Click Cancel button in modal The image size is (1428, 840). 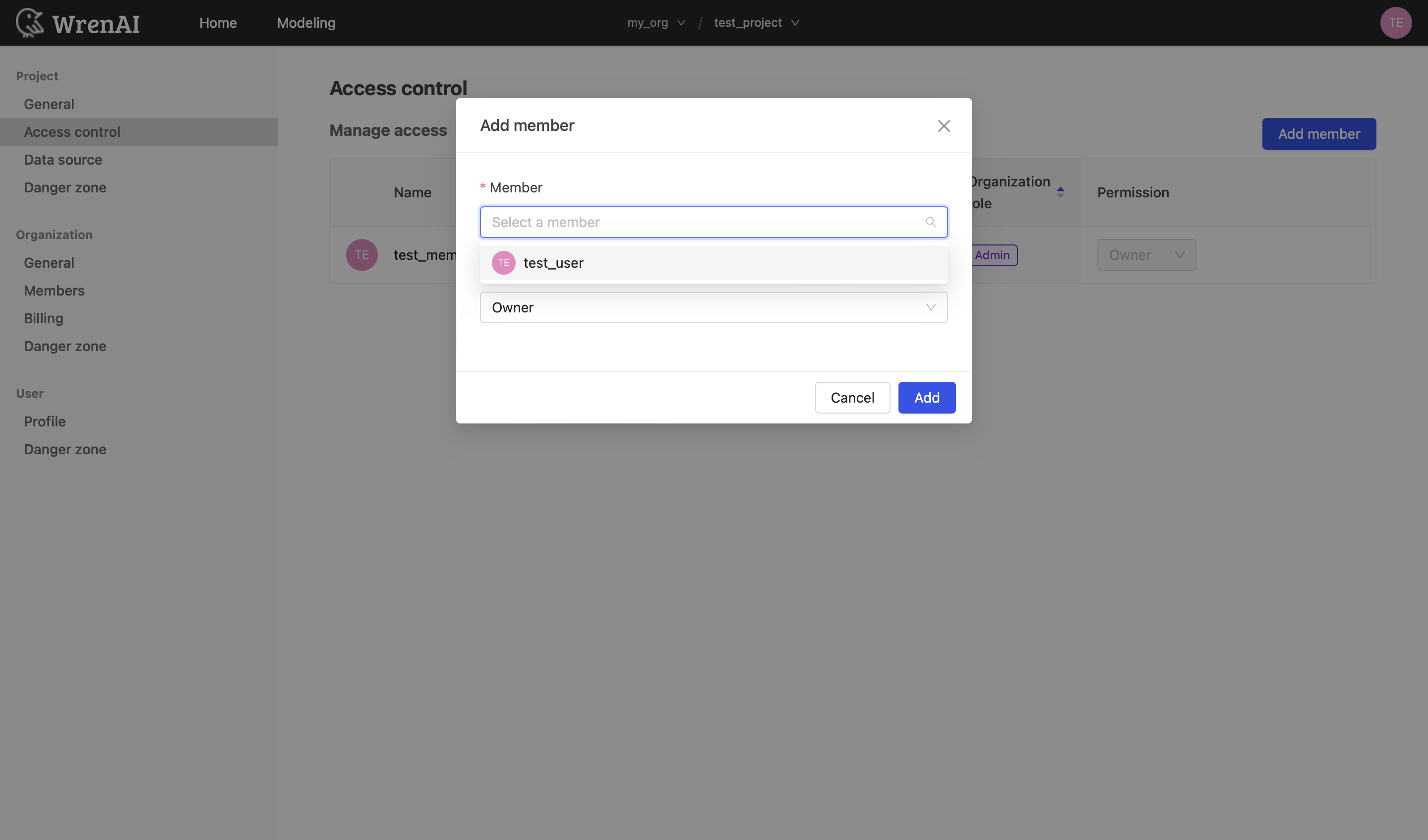click(x=852, y=398)
